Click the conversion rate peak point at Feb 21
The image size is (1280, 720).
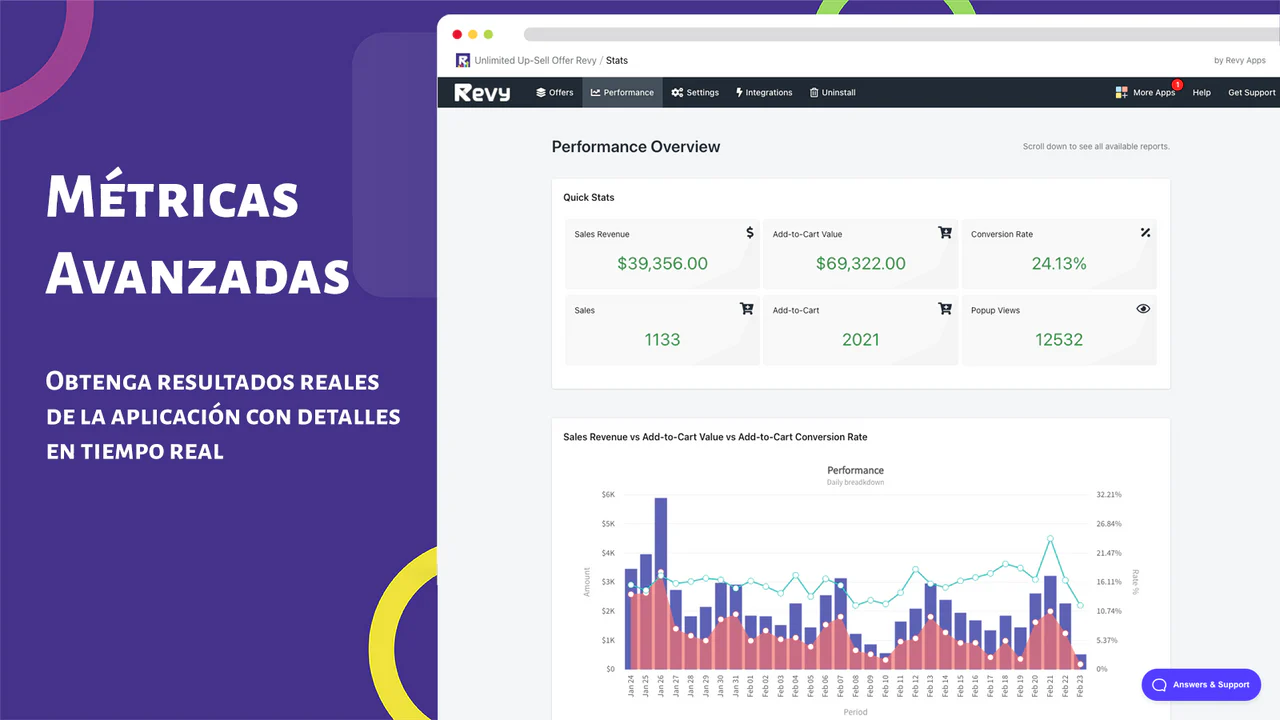coord(1050,538)
